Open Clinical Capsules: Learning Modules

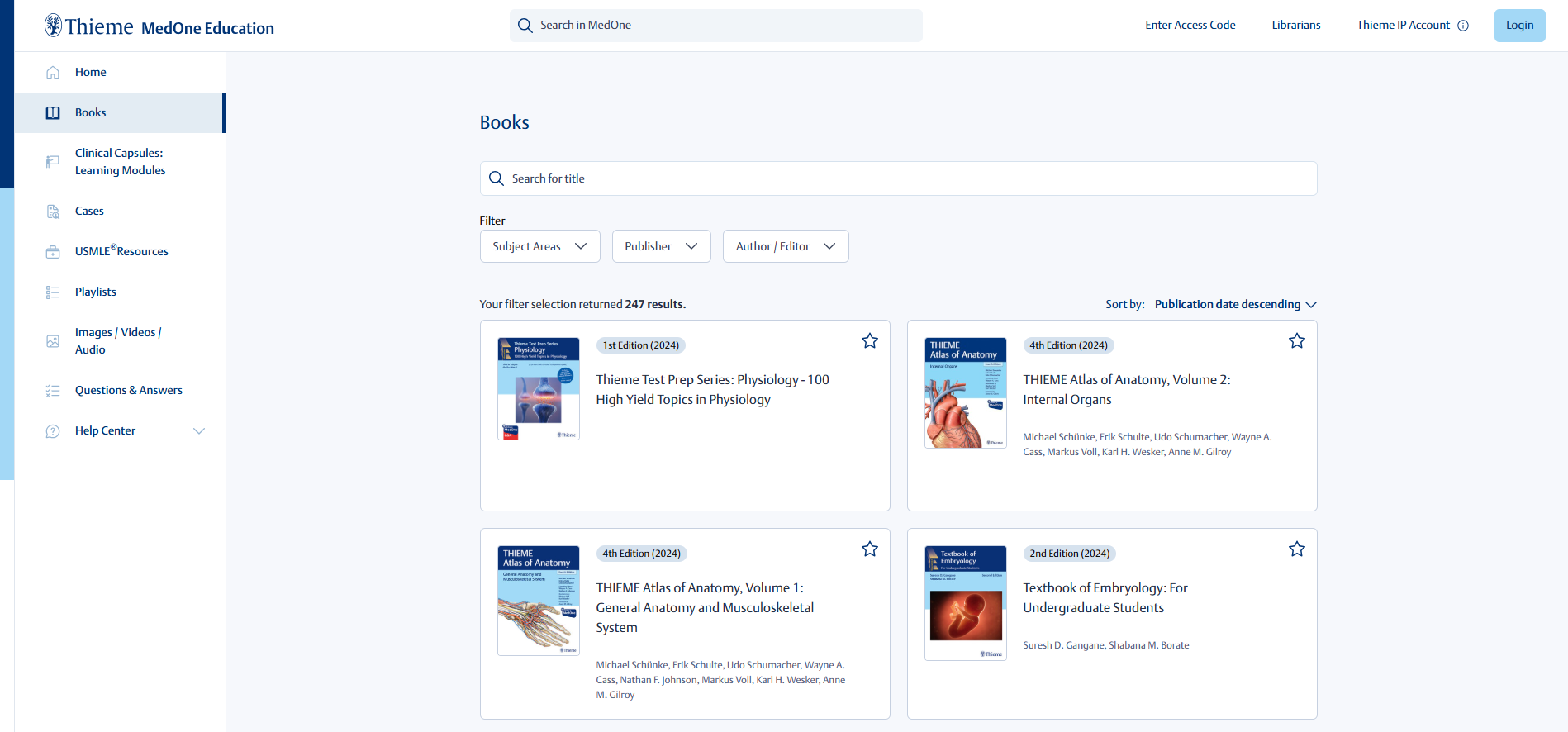[x=121, y=162]
